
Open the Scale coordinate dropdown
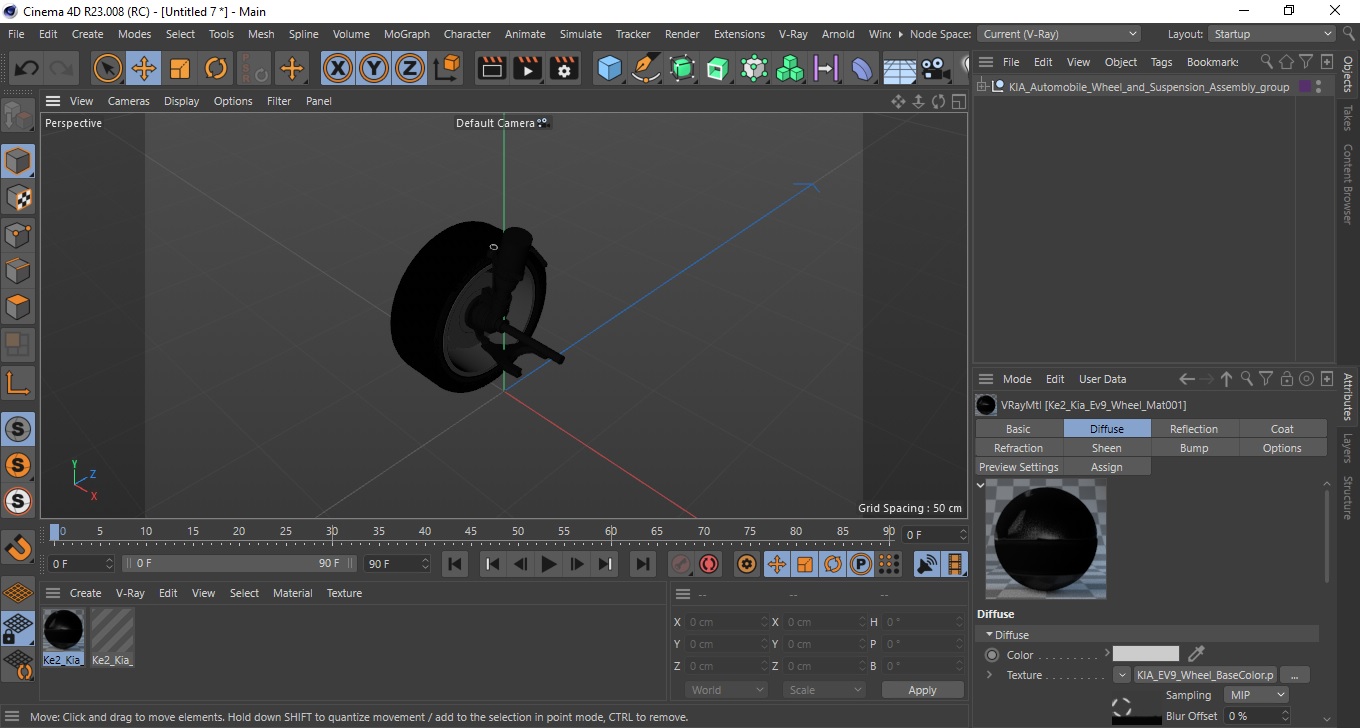[x=824, y=690]
